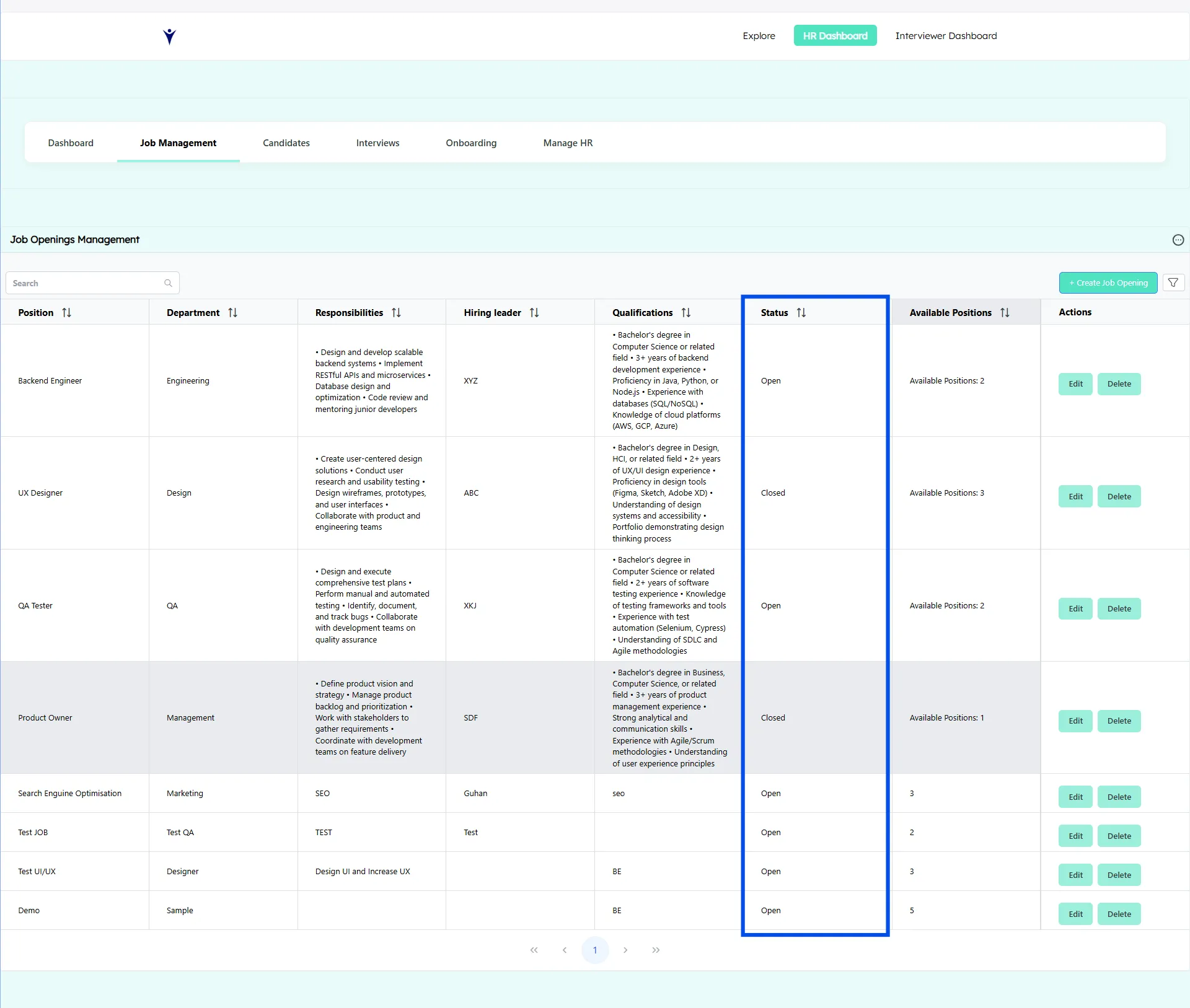Image resolution: width=1190 pixels, height=1008 pixels.
Task: Open the Interviewer Dashboard
Action: pyautogui.click(x=945, y=35)
